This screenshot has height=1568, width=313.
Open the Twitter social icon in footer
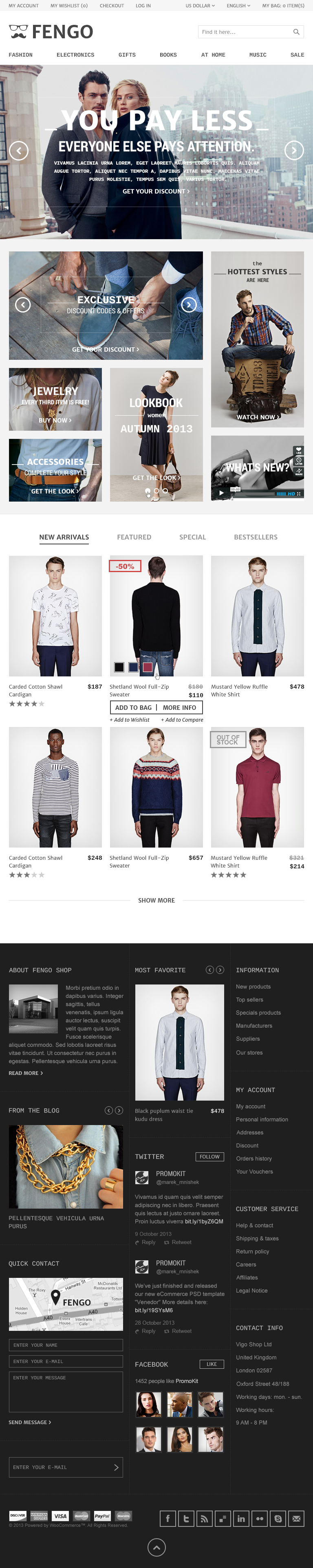(186, 1519)
